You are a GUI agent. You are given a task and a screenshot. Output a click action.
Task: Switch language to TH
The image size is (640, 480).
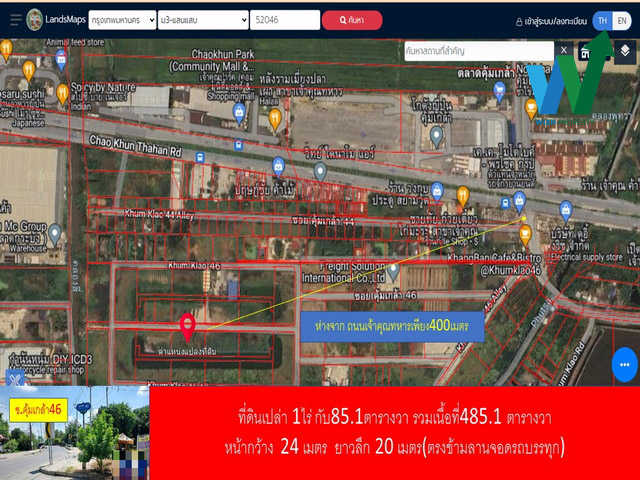coord(601,20)
